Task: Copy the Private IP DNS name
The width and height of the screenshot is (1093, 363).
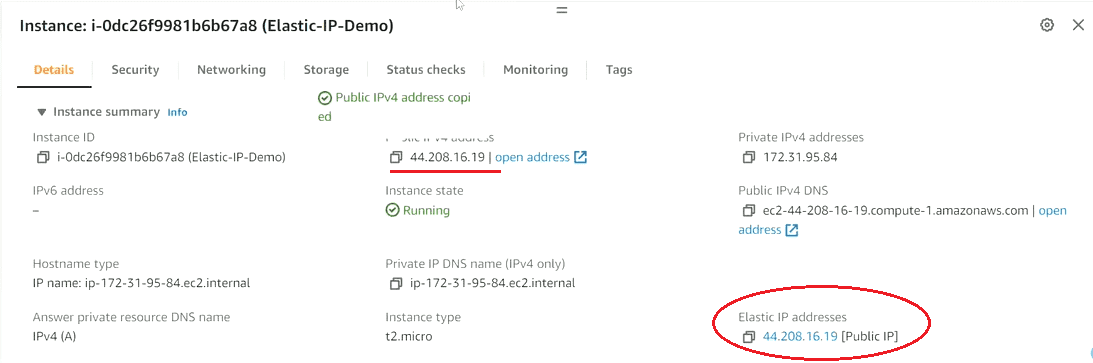Action: [x=396, y=284]
